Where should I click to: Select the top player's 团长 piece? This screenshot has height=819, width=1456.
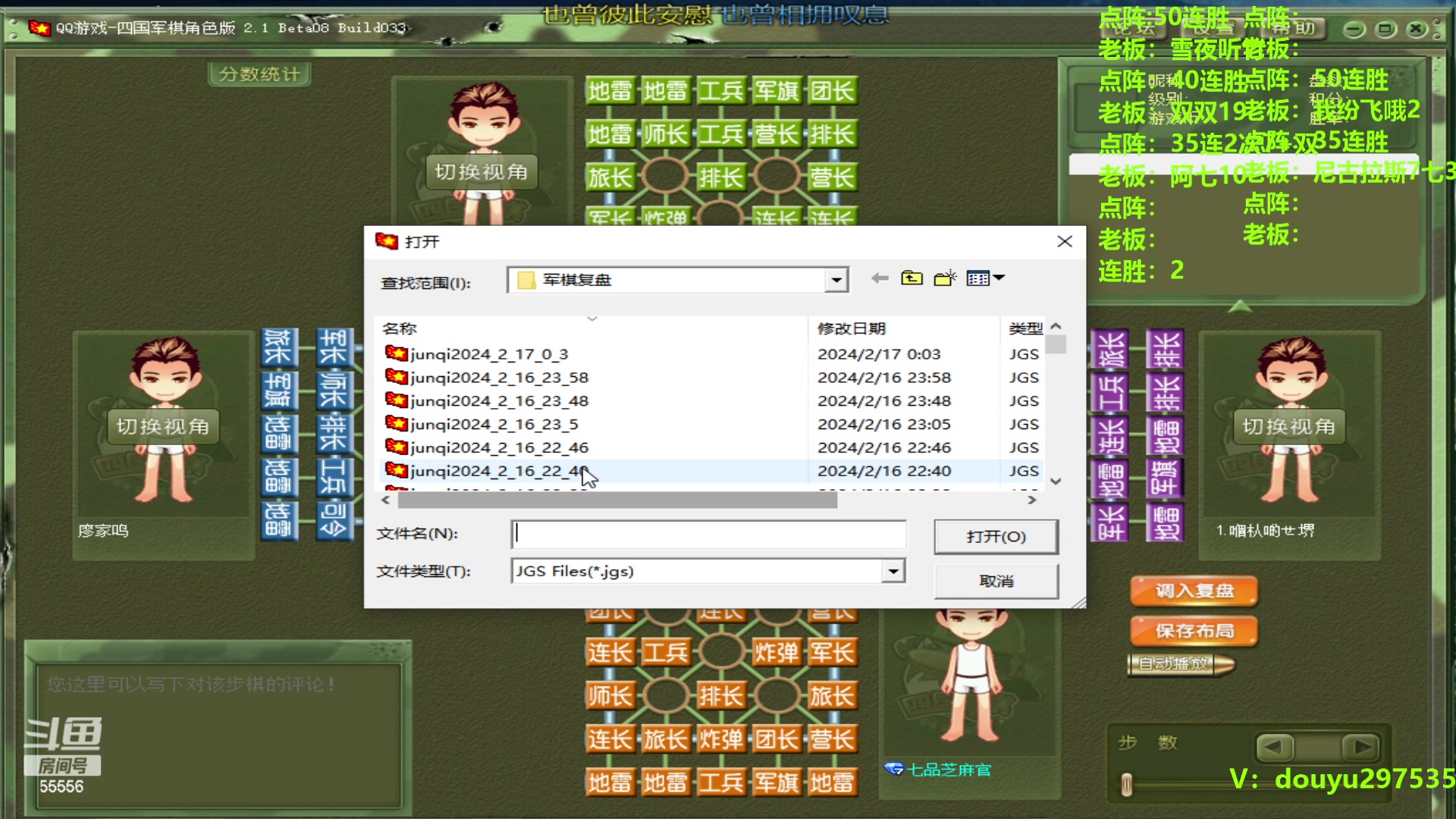click(x=832, y=91)
